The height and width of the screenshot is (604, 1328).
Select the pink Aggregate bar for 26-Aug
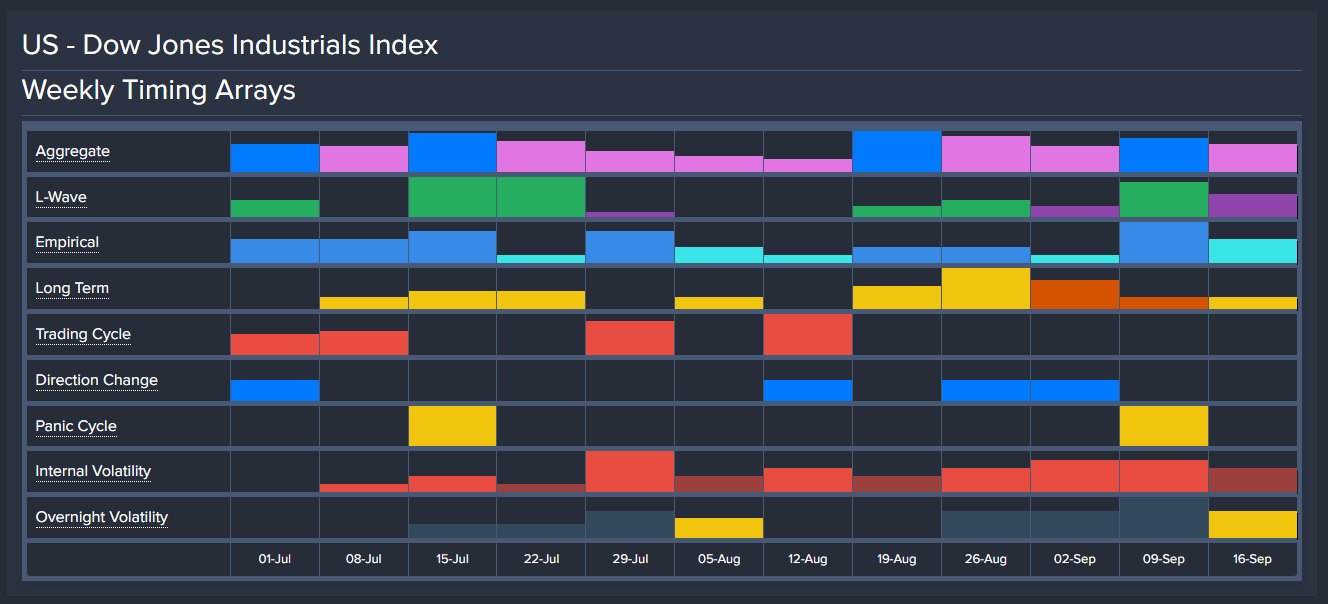[986, 154]
